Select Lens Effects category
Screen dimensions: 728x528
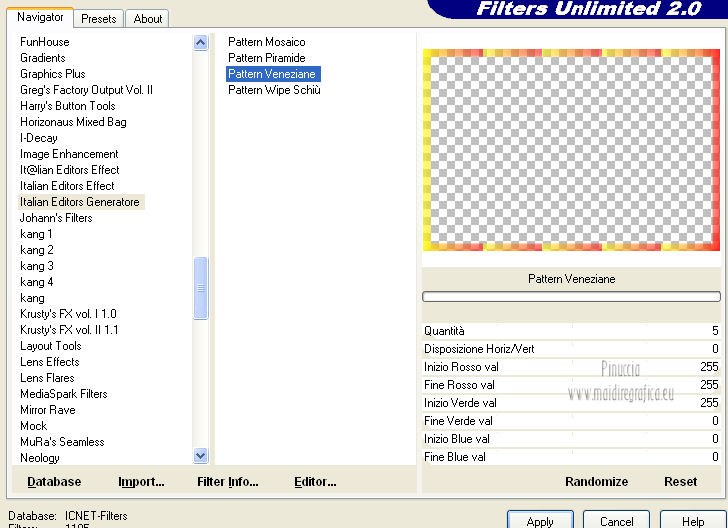click(50, 362)
